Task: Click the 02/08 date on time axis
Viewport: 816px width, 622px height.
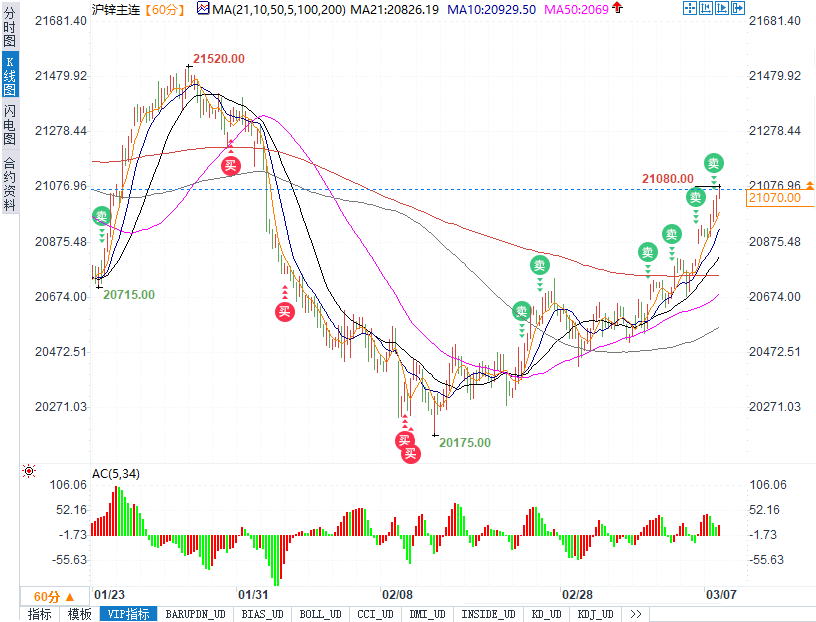Action: 397,594
